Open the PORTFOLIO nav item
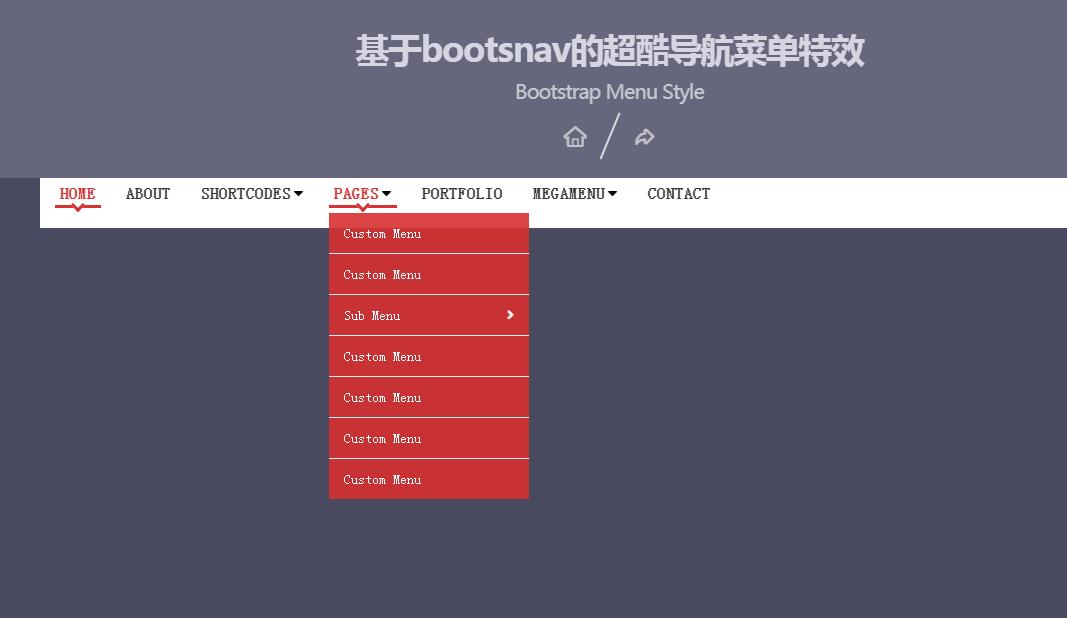Image resolution: width=1067 pixels, height=618 pixels. (x=462, y=194)
